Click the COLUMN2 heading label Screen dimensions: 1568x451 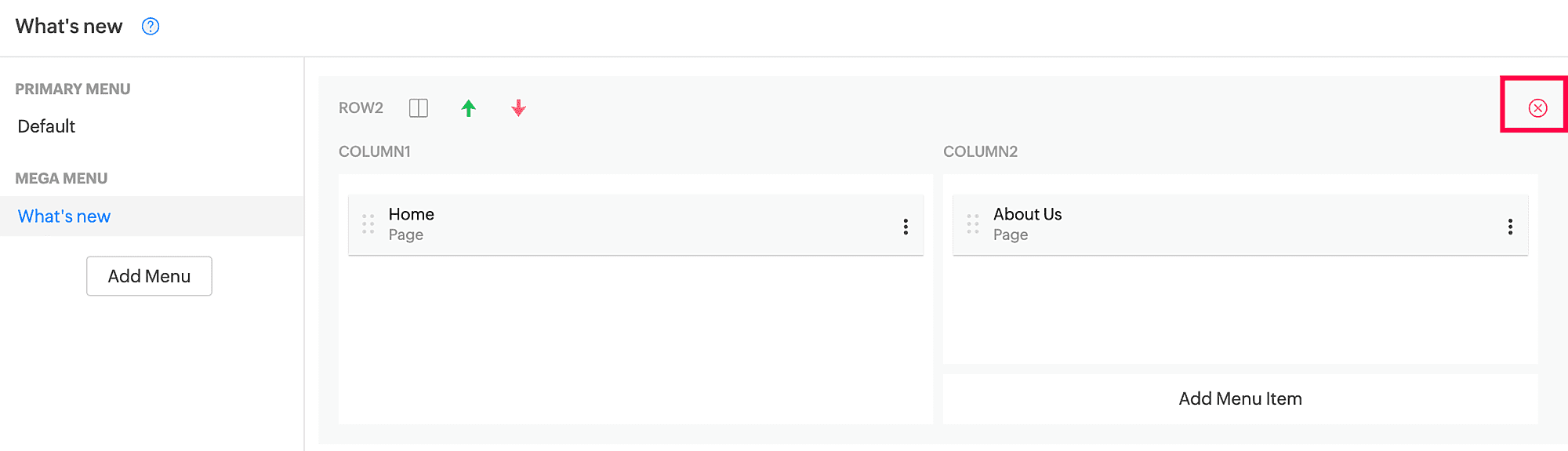coord(980,151)
